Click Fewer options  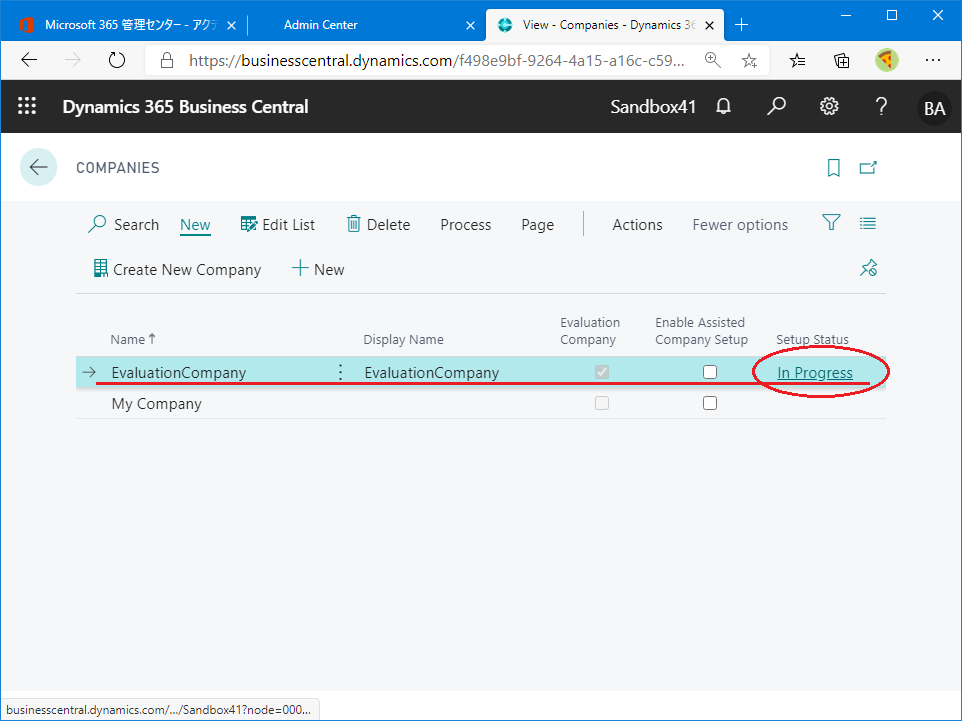(740, 225)
